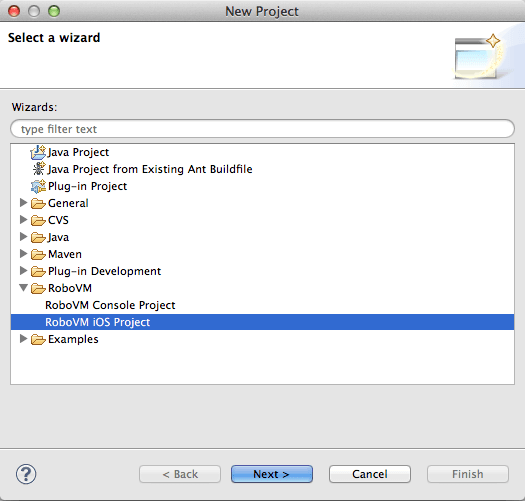Click the Maven folder icon
This screenshot has height=501, width=525.
pos(38,254)
